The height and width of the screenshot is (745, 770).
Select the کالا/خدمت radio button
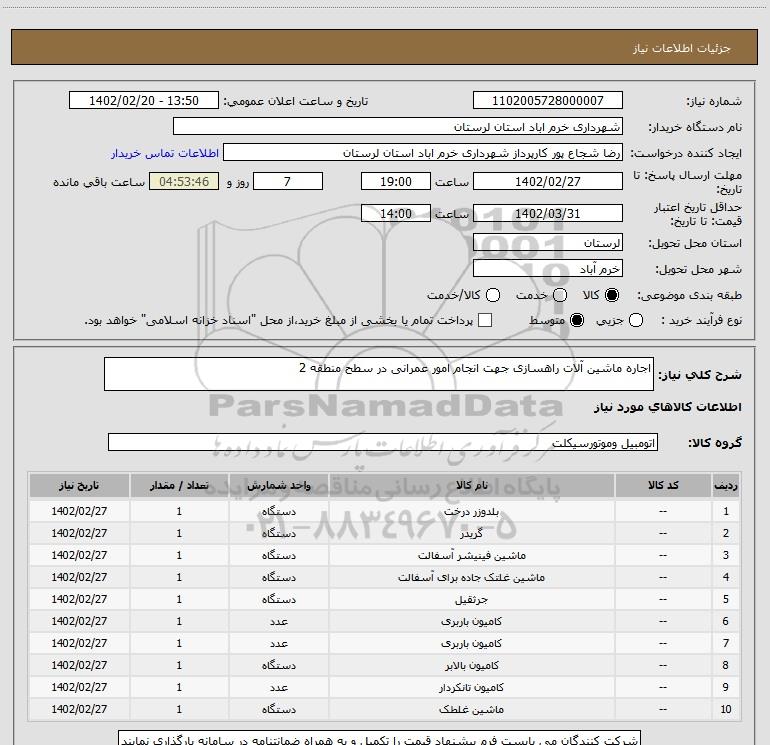click(x=493, y=295)
